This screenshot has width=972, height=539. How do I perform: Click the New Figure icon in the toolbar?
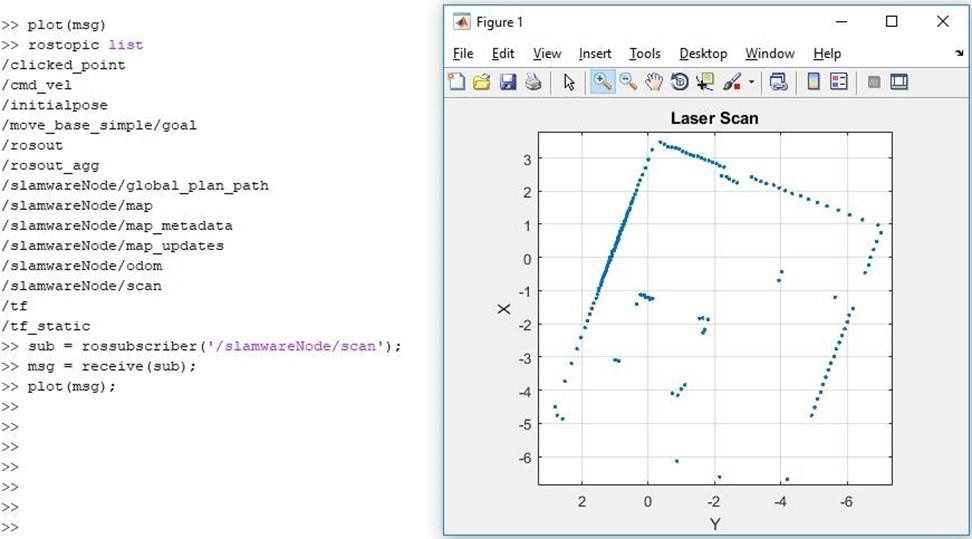point(457,82)
